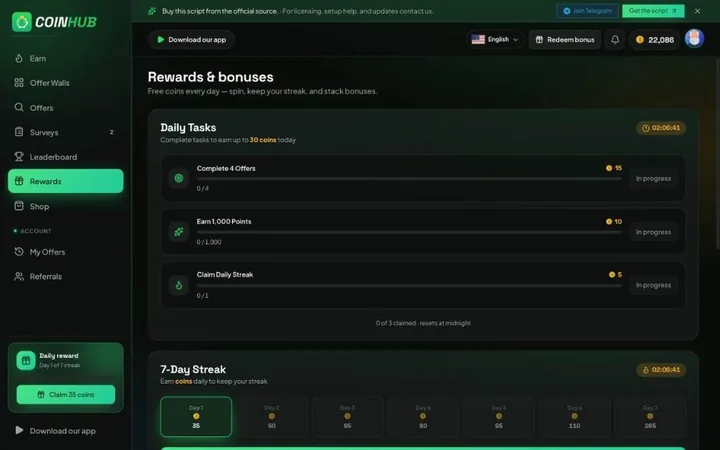720x450 pixels.
Task: Click the Surveys clipboard icon
Action: [x=19, y=132]
